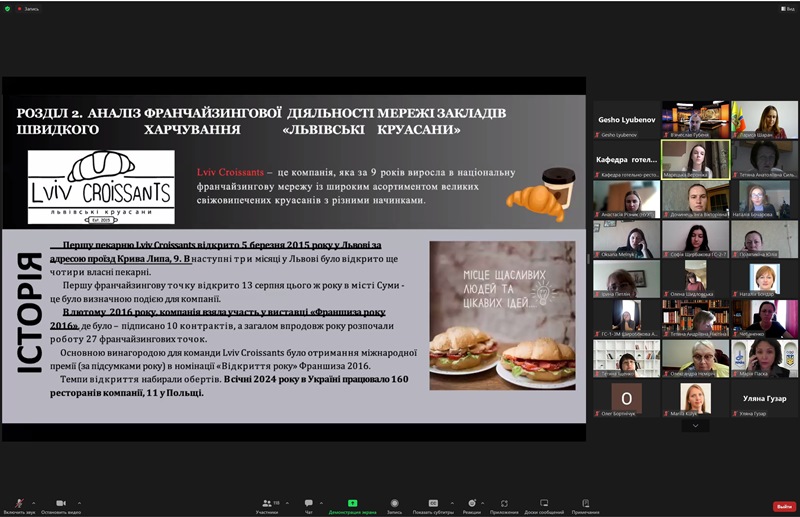Select ГС-1-3М Широбокова video tile
The height and width of the screenshot is (517, 800).
coord(627,319)
